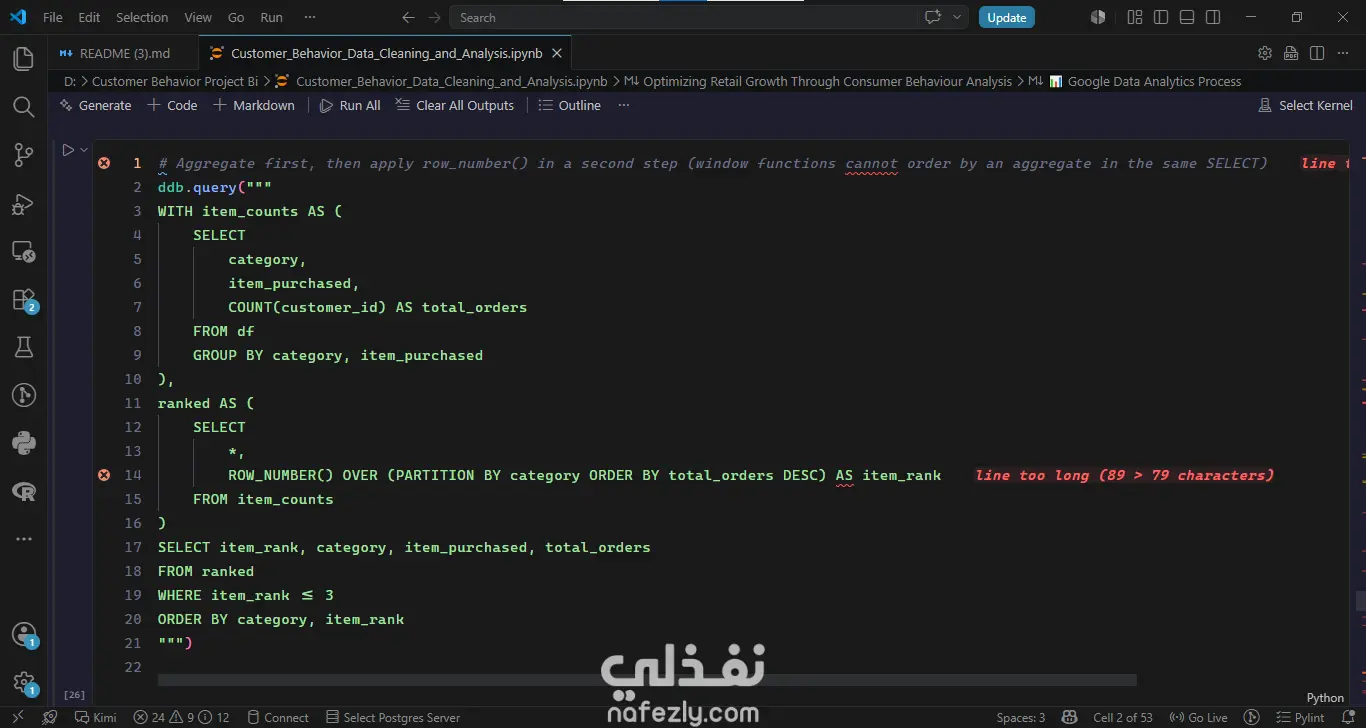This screenshot has height=728, width=1366.
Task: Click the horizontal scrollbar of the cell
Action: point(647,680)
